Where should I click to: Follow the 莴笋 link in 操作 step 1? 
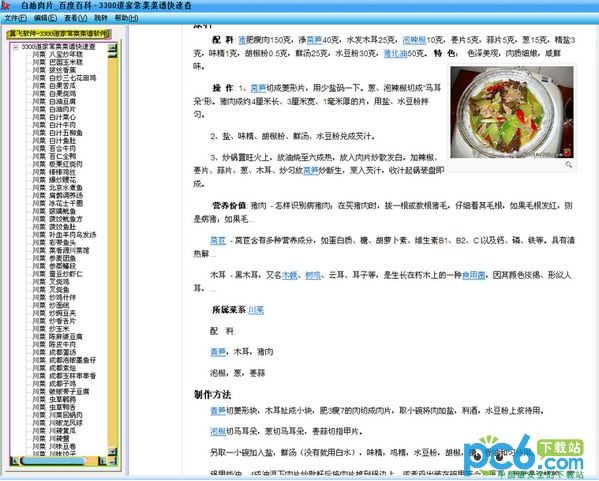(258, 88)
